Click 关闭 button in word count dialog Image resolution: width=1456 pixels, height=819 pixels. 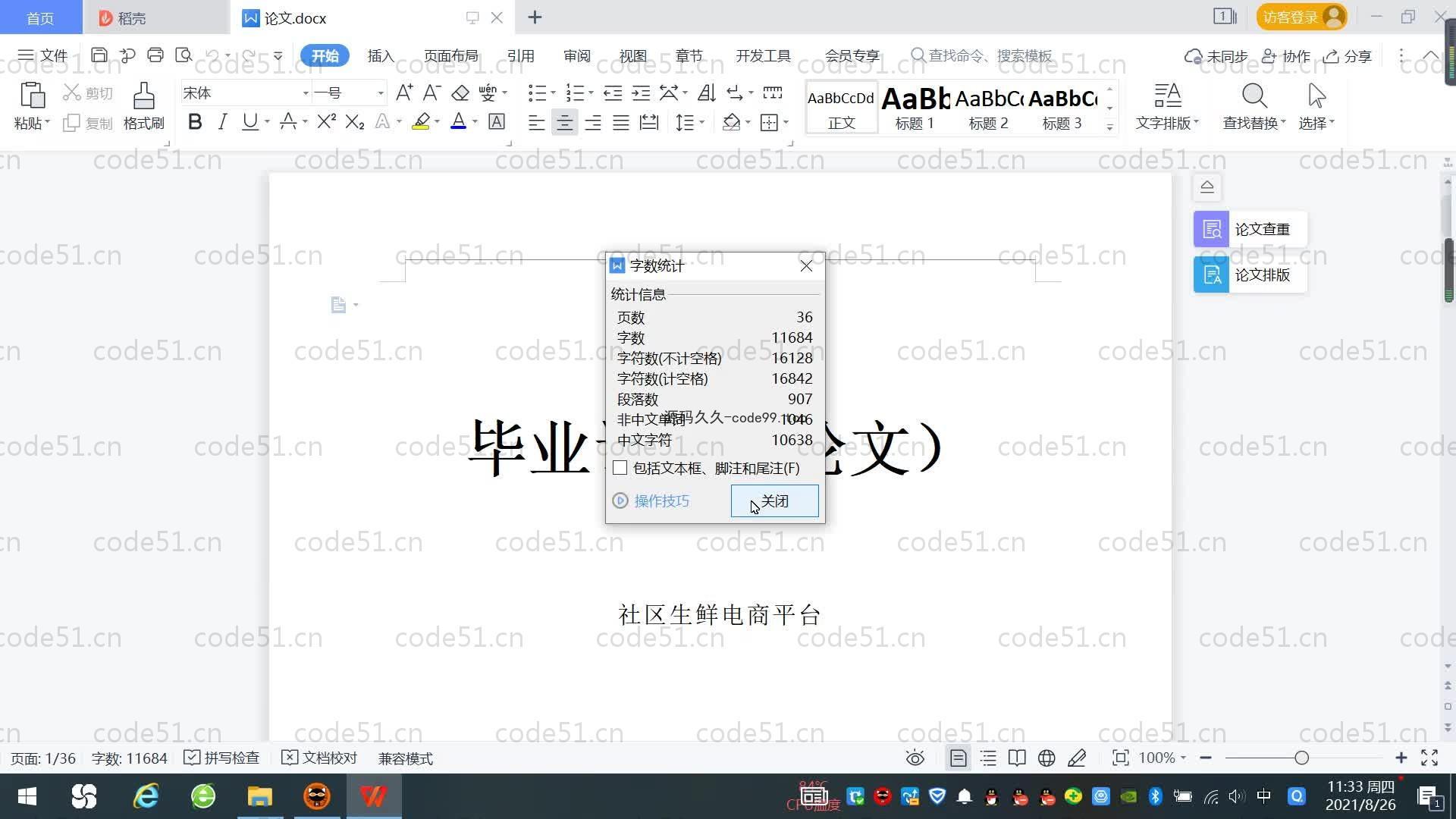point(774,501)
